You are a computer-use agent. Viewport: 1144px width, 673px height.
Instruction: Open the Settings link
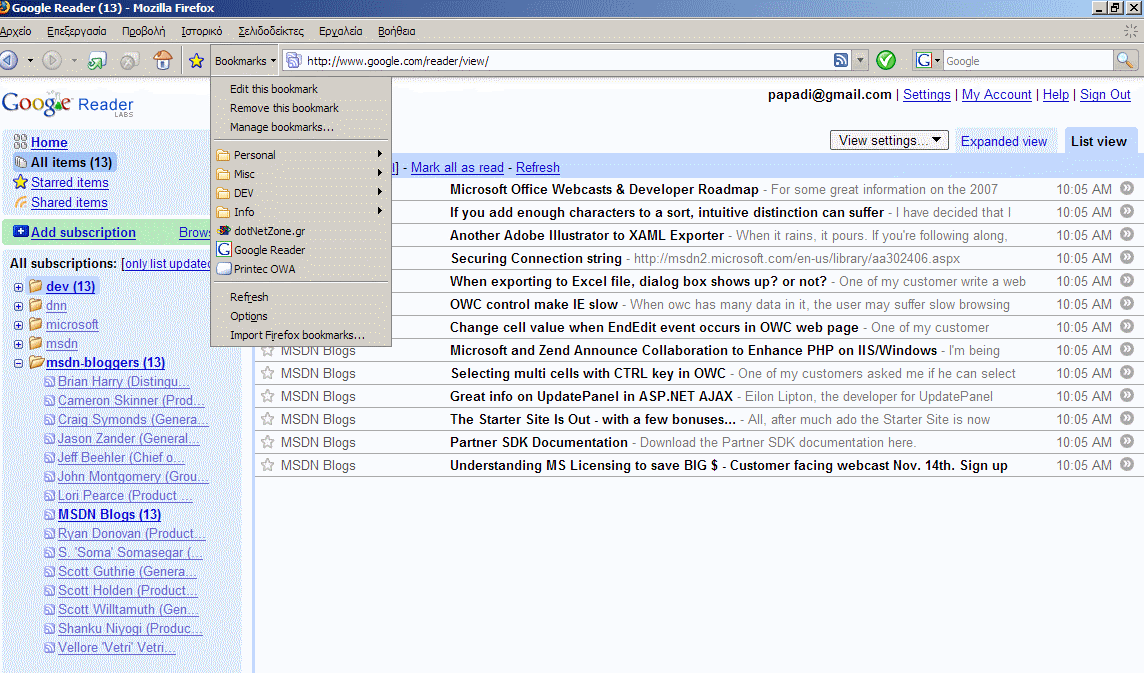(927, 94)
